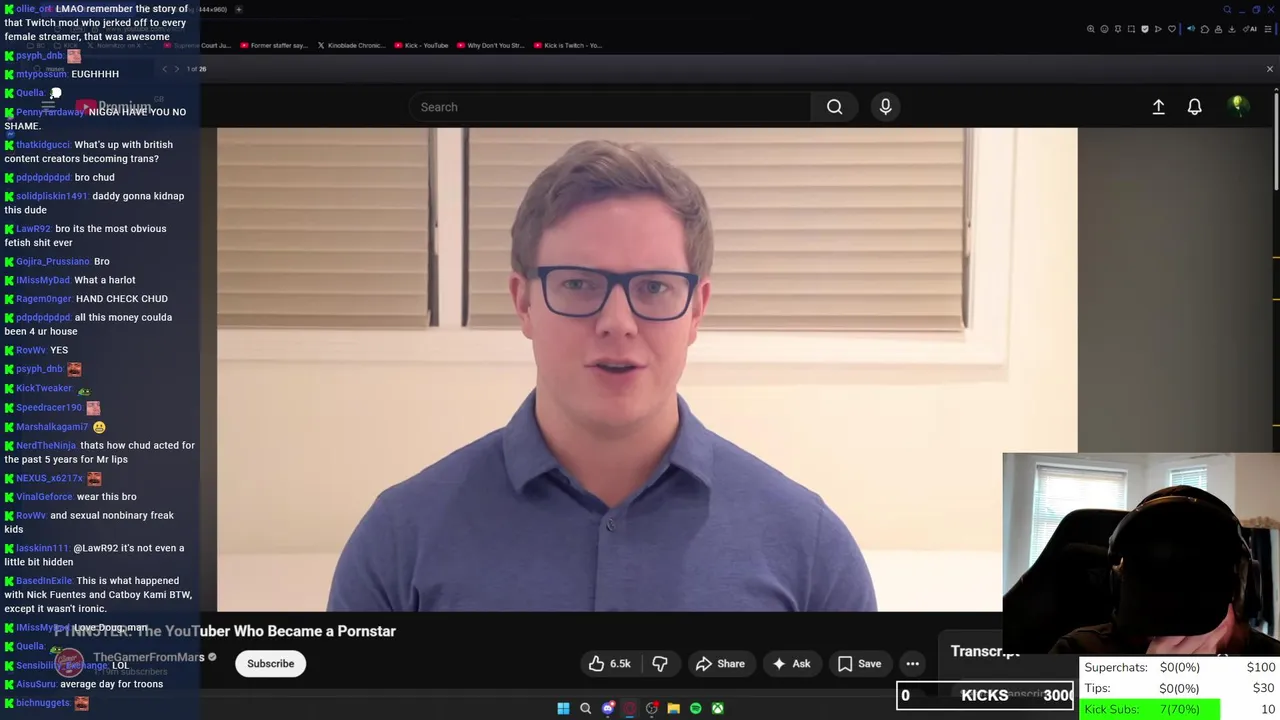
Task: Open Xbox app from the taskbar
Action: coord(718,708)
